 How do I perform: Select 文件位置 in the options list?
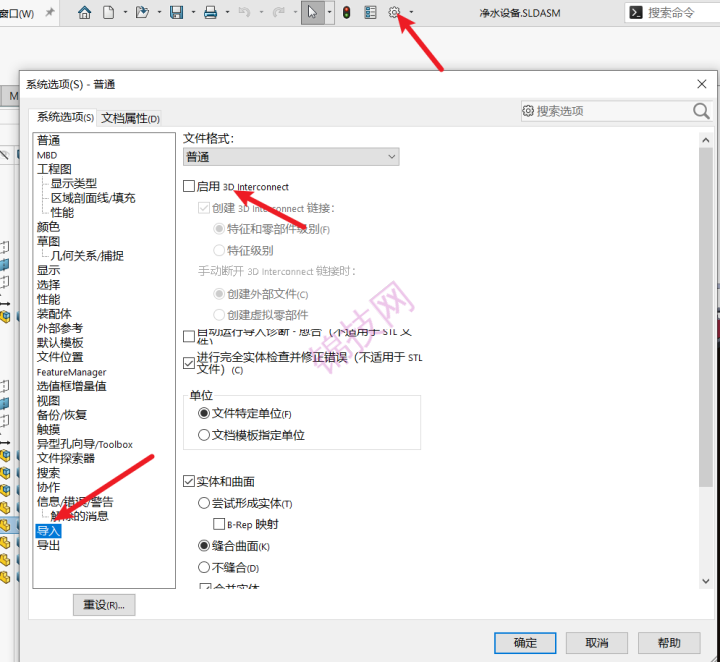click(x=60, y=357)
